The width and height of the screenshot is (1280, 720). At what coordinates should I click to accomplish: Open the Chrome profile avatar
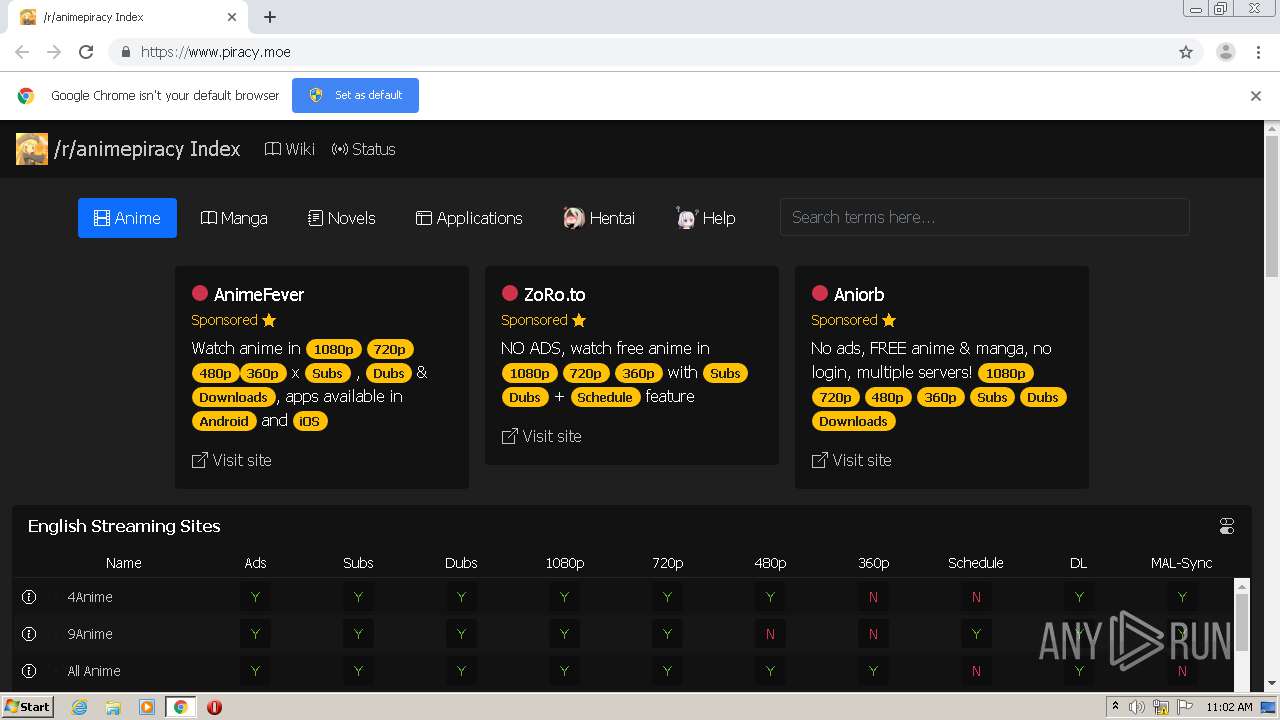coord(1226,52)
